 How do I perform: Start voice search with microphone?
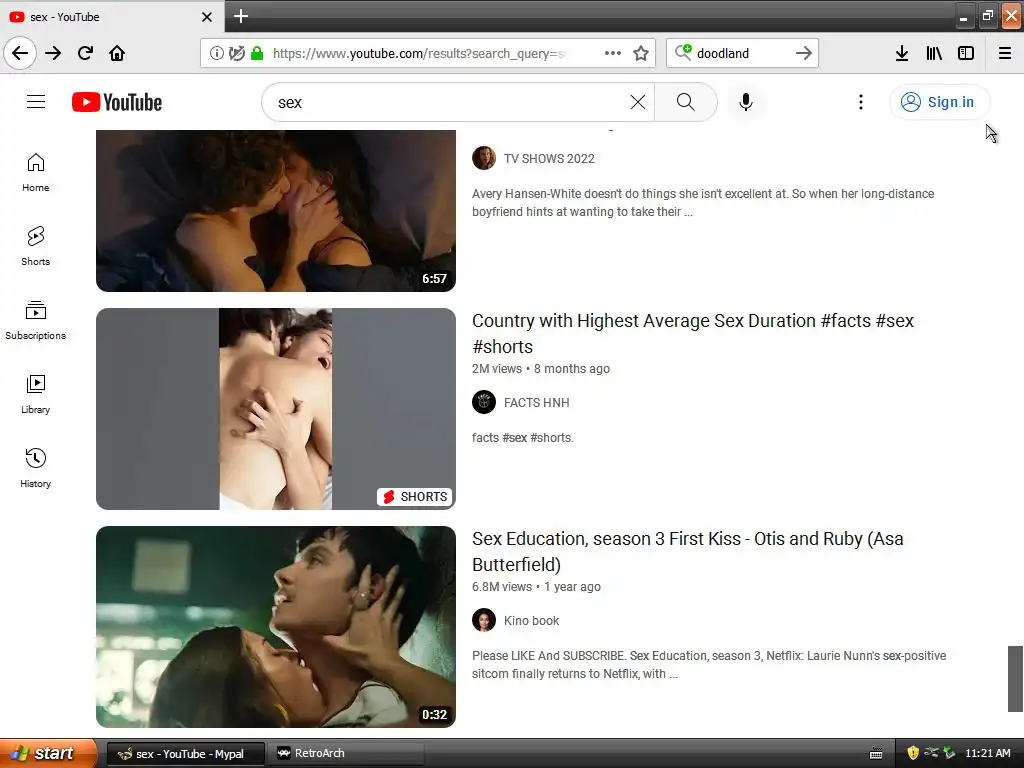click(746, 102)
